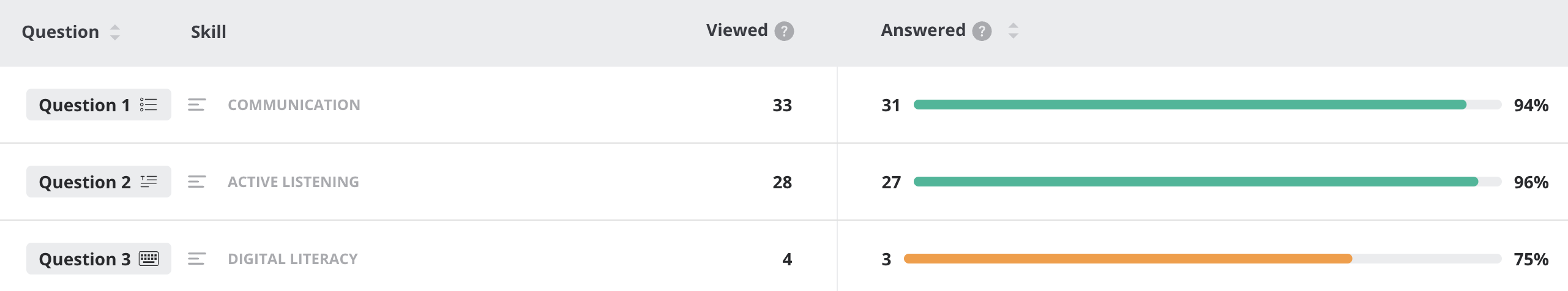Image resolution: width=1568 pixels, height=291 pixels.
Task: Select the Skill column header
Action: [x=209, y=32]
